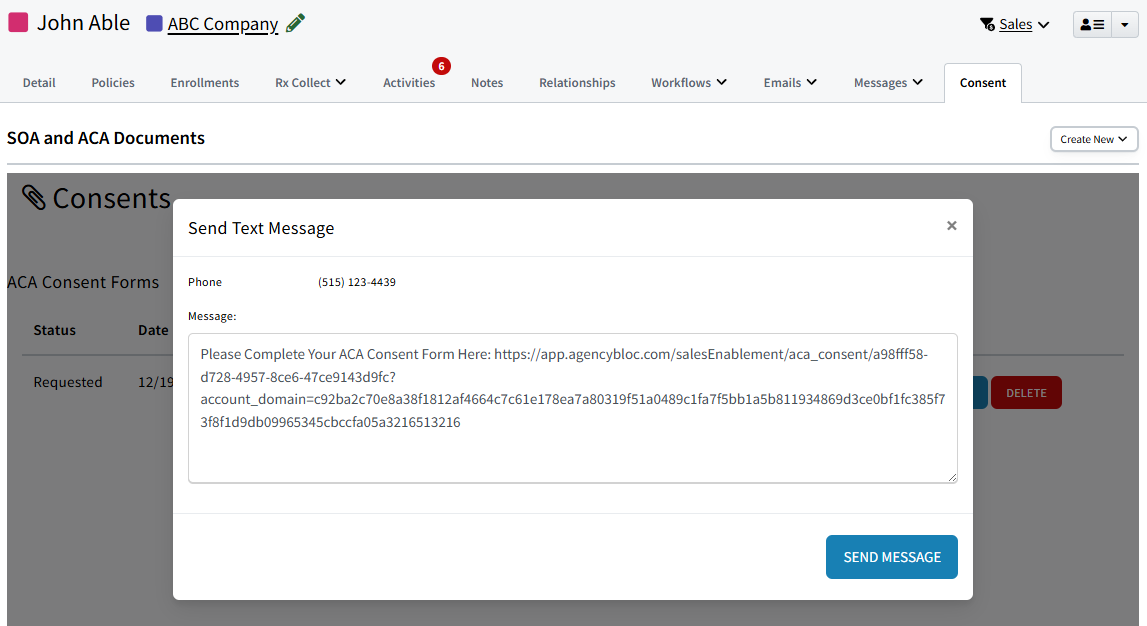Viewport: 1147px width, 626px height.
Task: Click the purple company icon before ABC Company
Action: [x=152, y=22]
